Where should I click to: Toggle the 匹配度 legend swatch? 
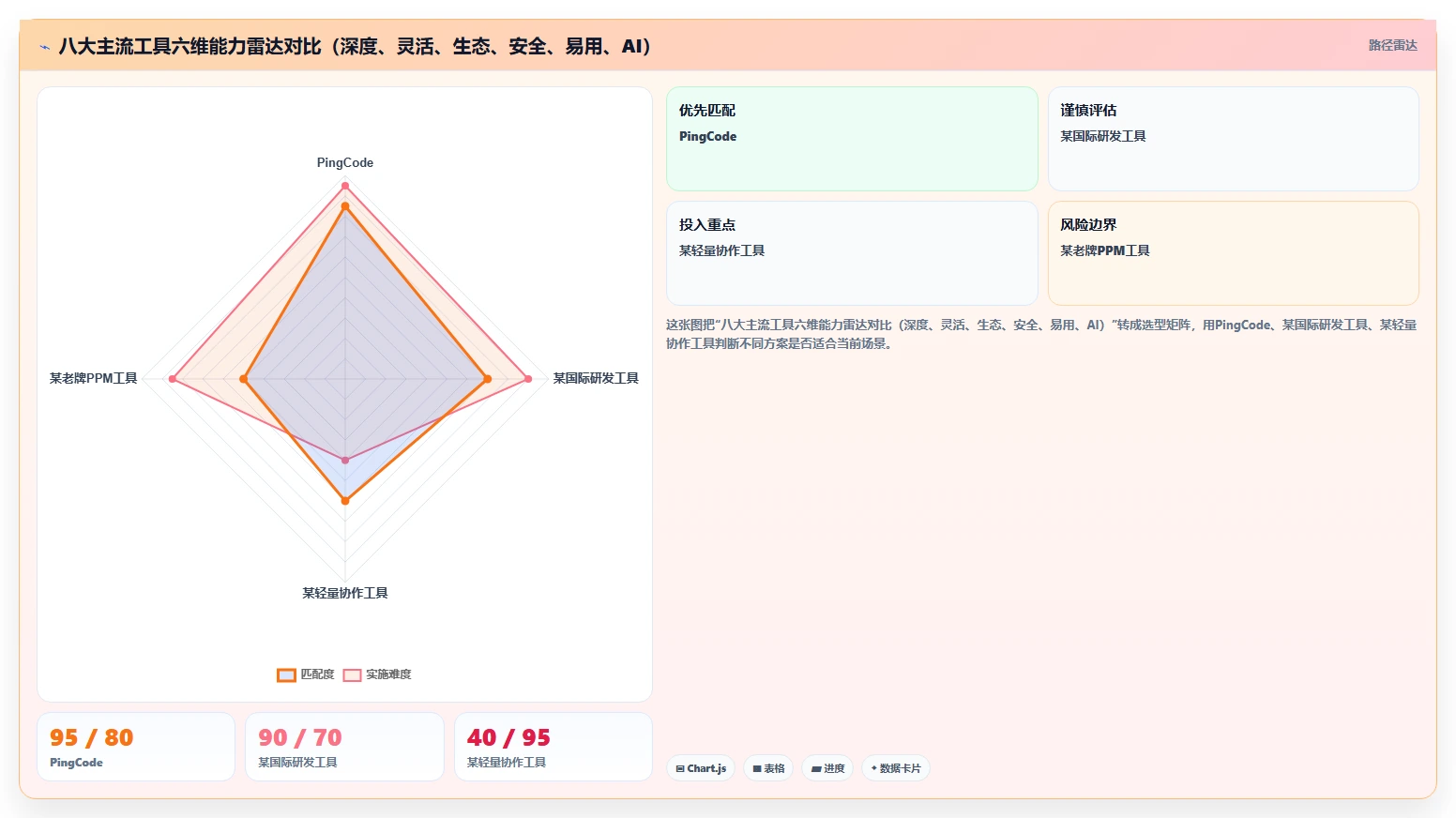(x=286, y=675)
